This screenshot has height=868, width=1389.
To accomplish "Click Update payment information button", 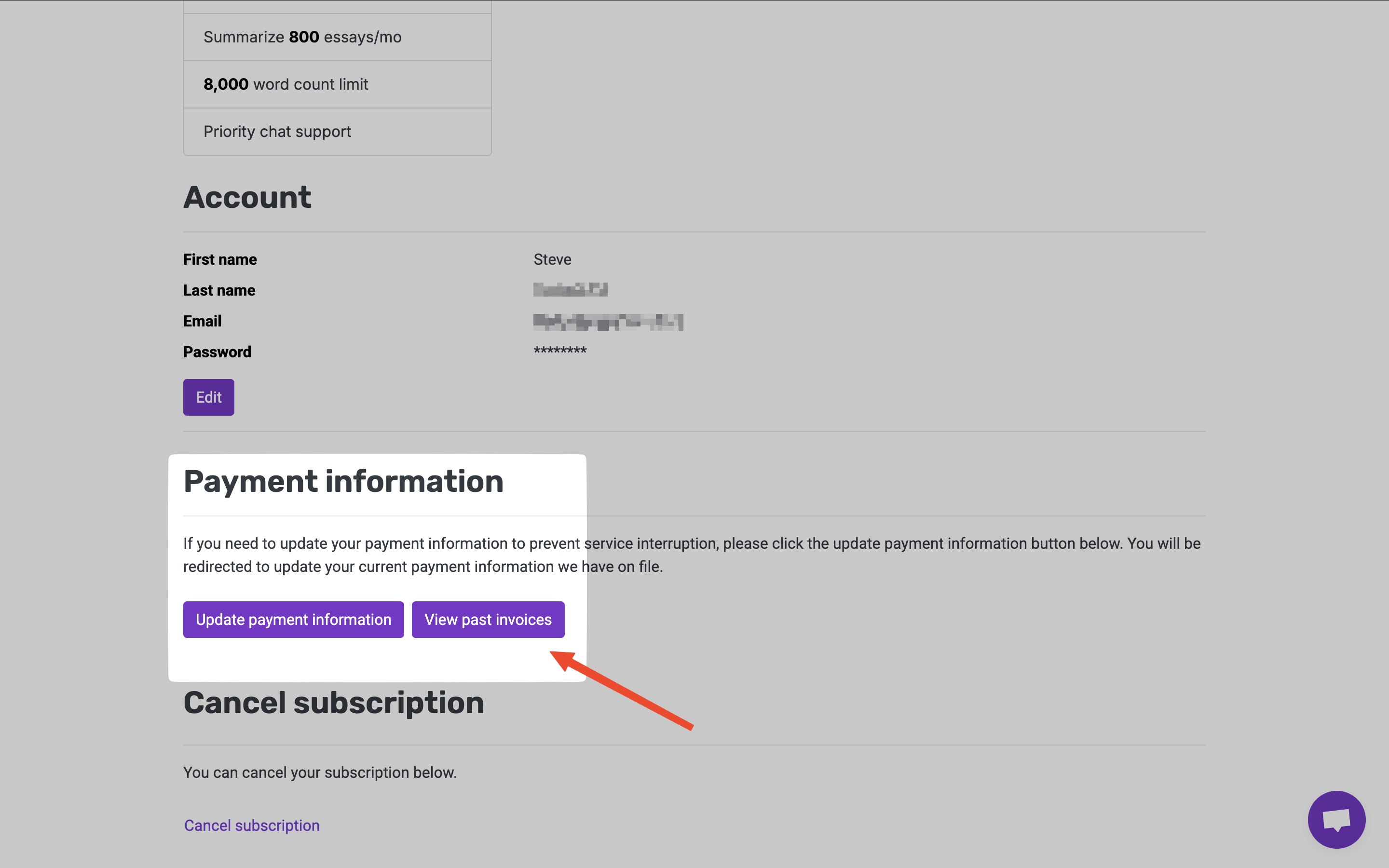I will click(x=293, y=620).
